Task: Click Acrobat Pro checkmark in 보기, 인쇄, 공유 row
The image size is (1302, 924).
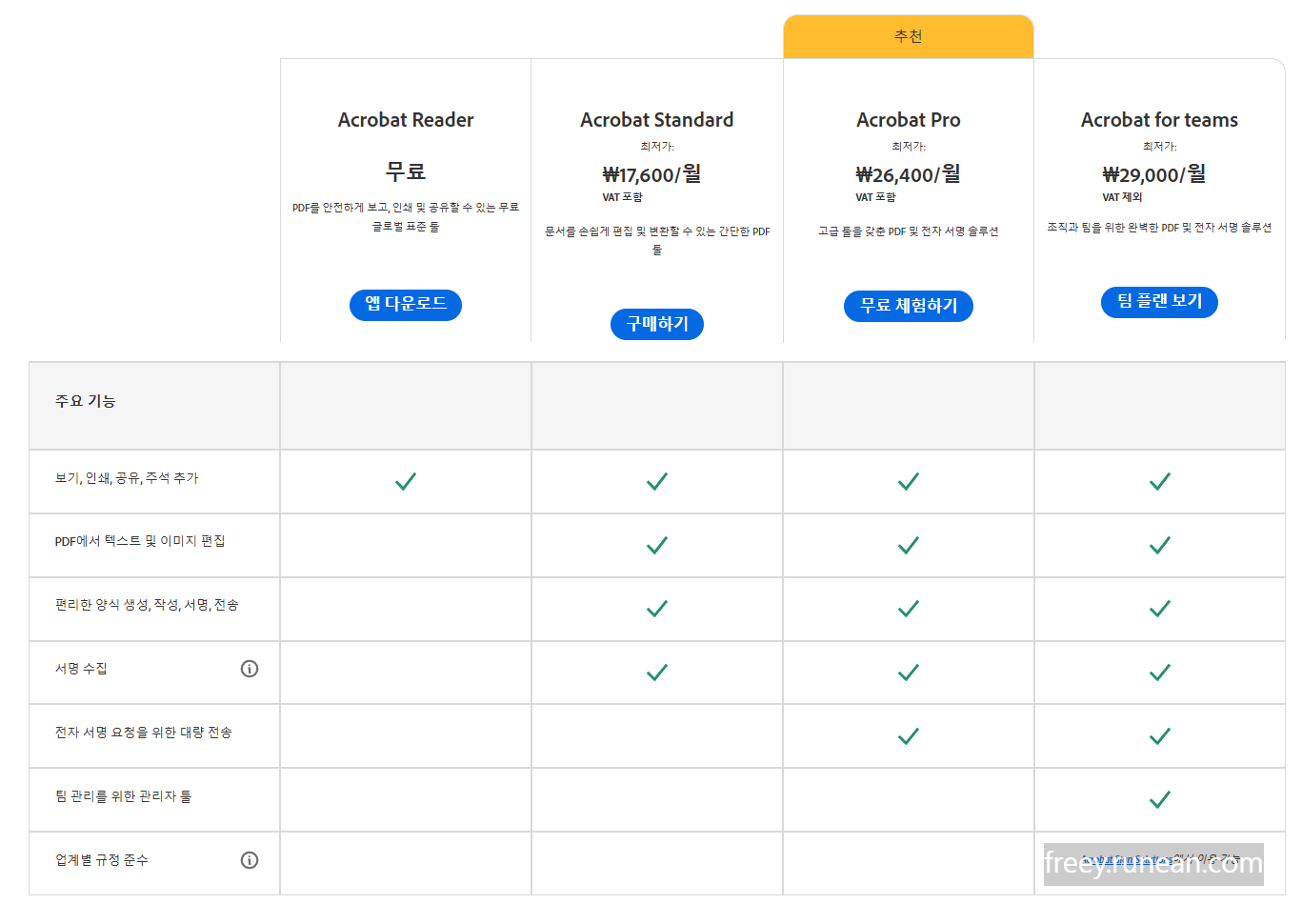Action: [x=909, y=481]
